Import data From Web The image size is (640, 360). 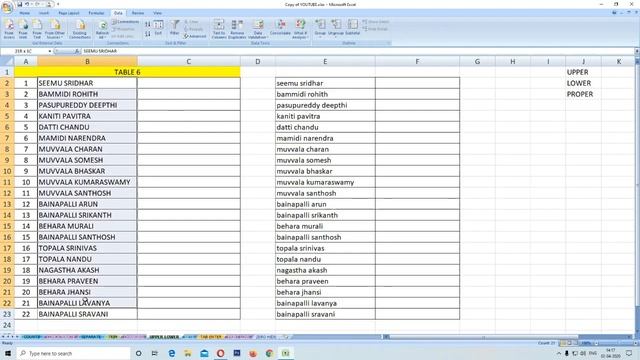(x=23, y=29)
